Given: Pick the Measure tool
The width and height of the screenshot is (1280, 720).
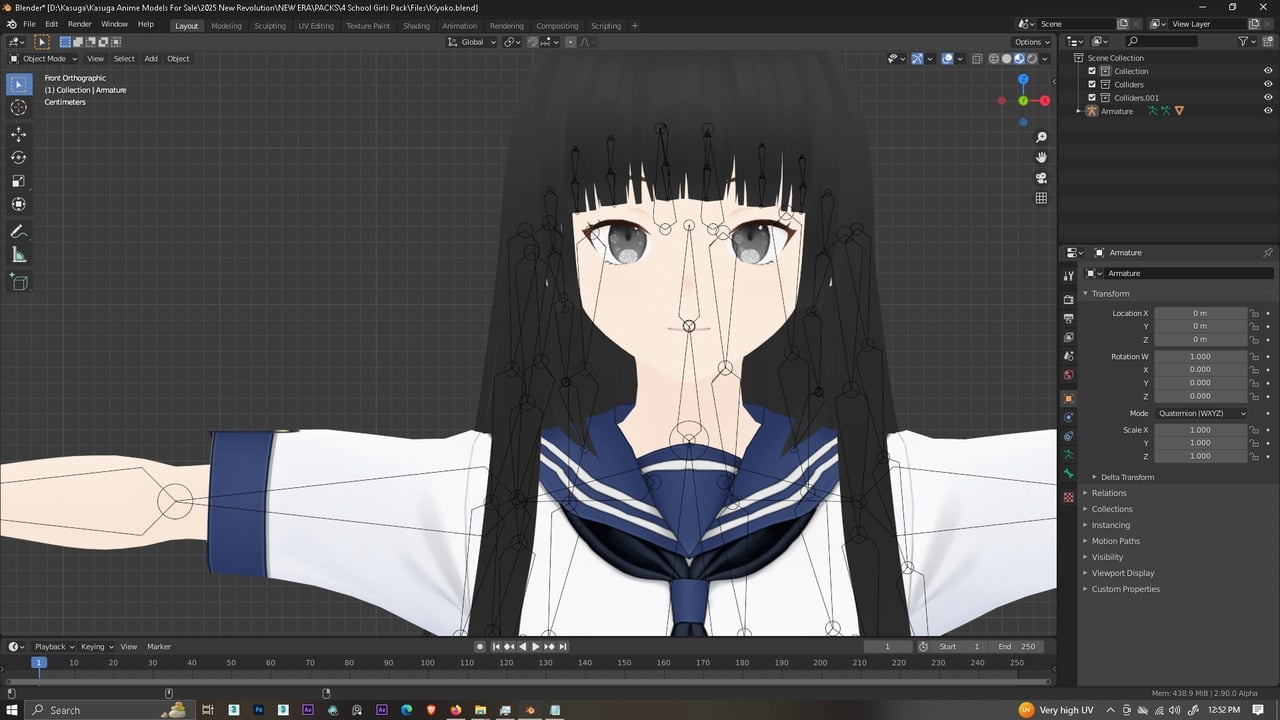Looking at the screenshot, I should 19,255.
